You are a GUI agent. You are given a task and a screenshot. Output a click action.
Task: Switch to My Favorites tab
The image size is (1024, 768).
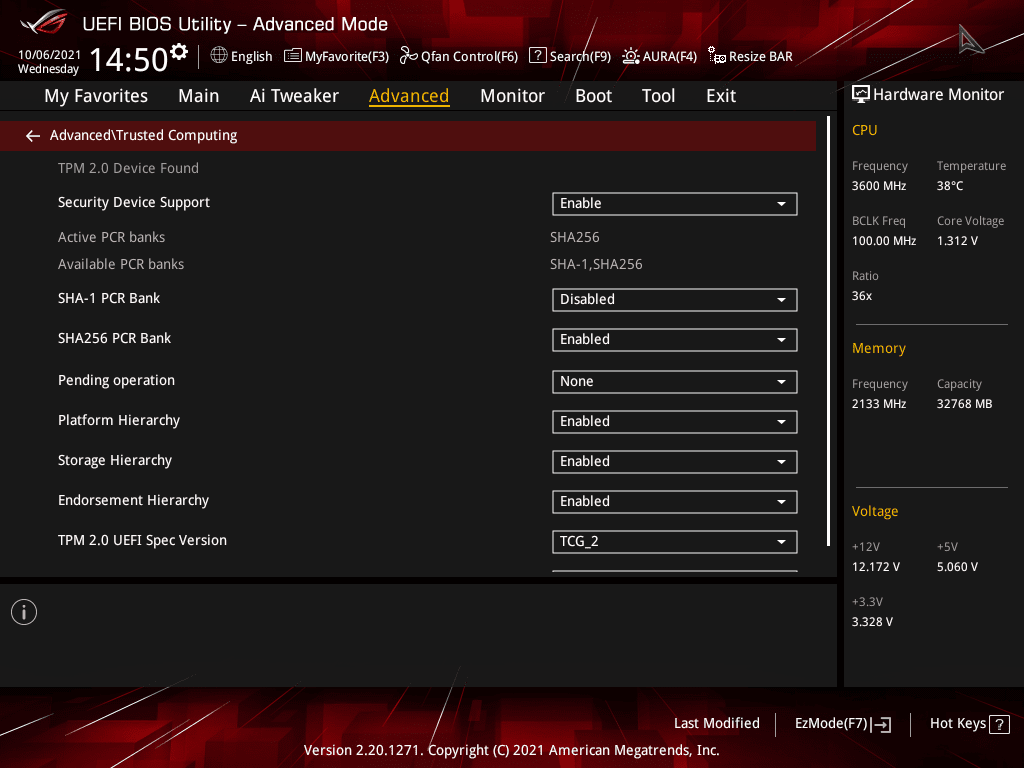click(96, 96)
